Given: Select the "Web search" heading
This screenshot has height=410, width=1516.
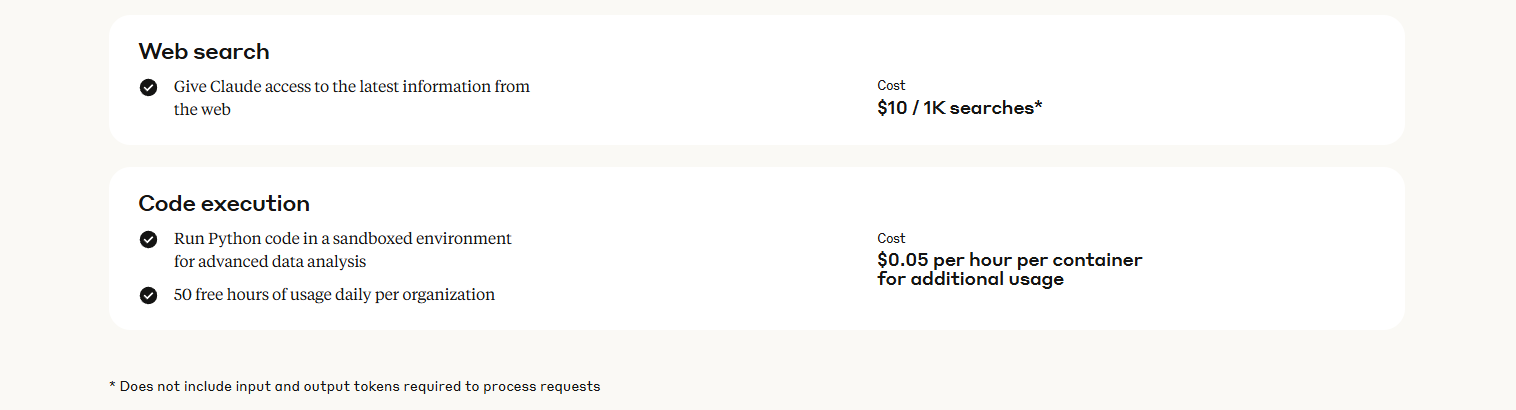Looking at the screenshot, I should tap(204, 51).
